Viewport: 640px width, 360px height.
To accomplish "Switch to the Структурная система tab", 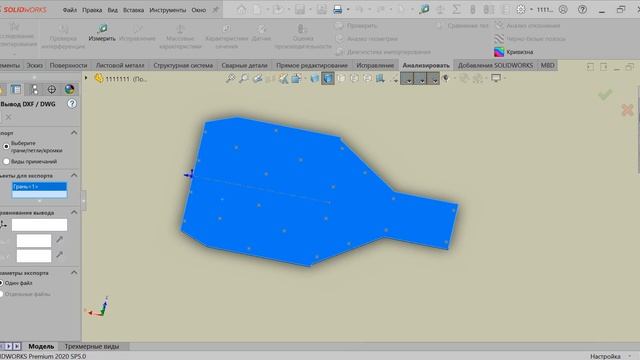I will click(183, 65).
